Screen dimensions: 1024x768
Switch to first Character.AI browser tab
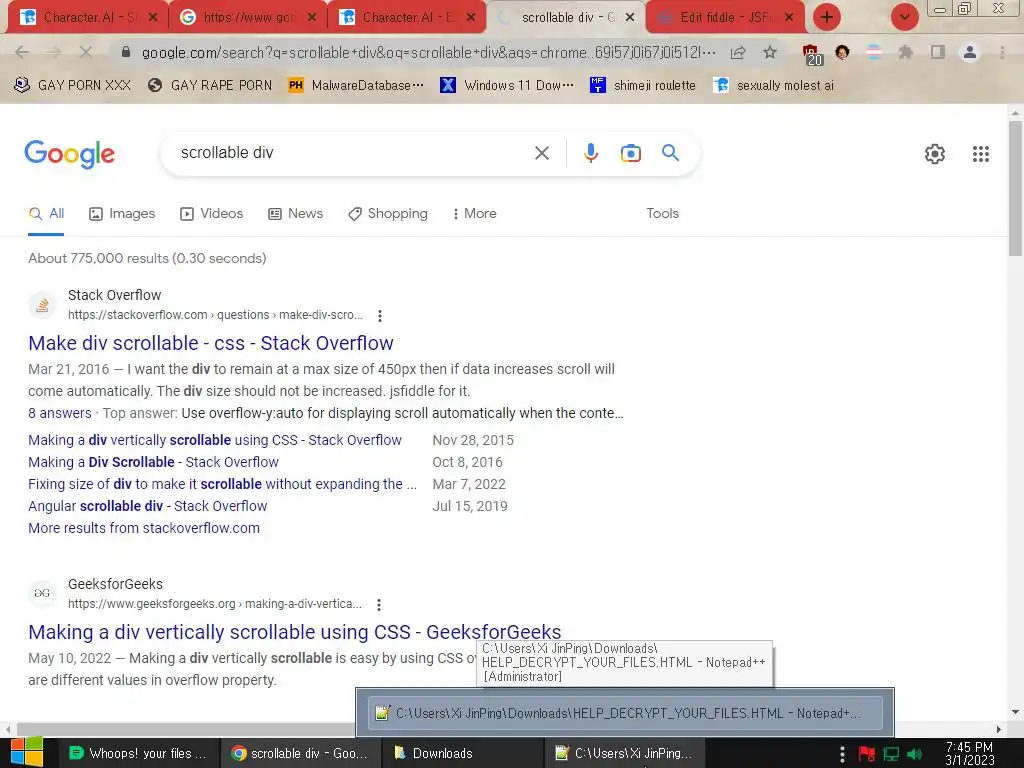click(88, 18)
